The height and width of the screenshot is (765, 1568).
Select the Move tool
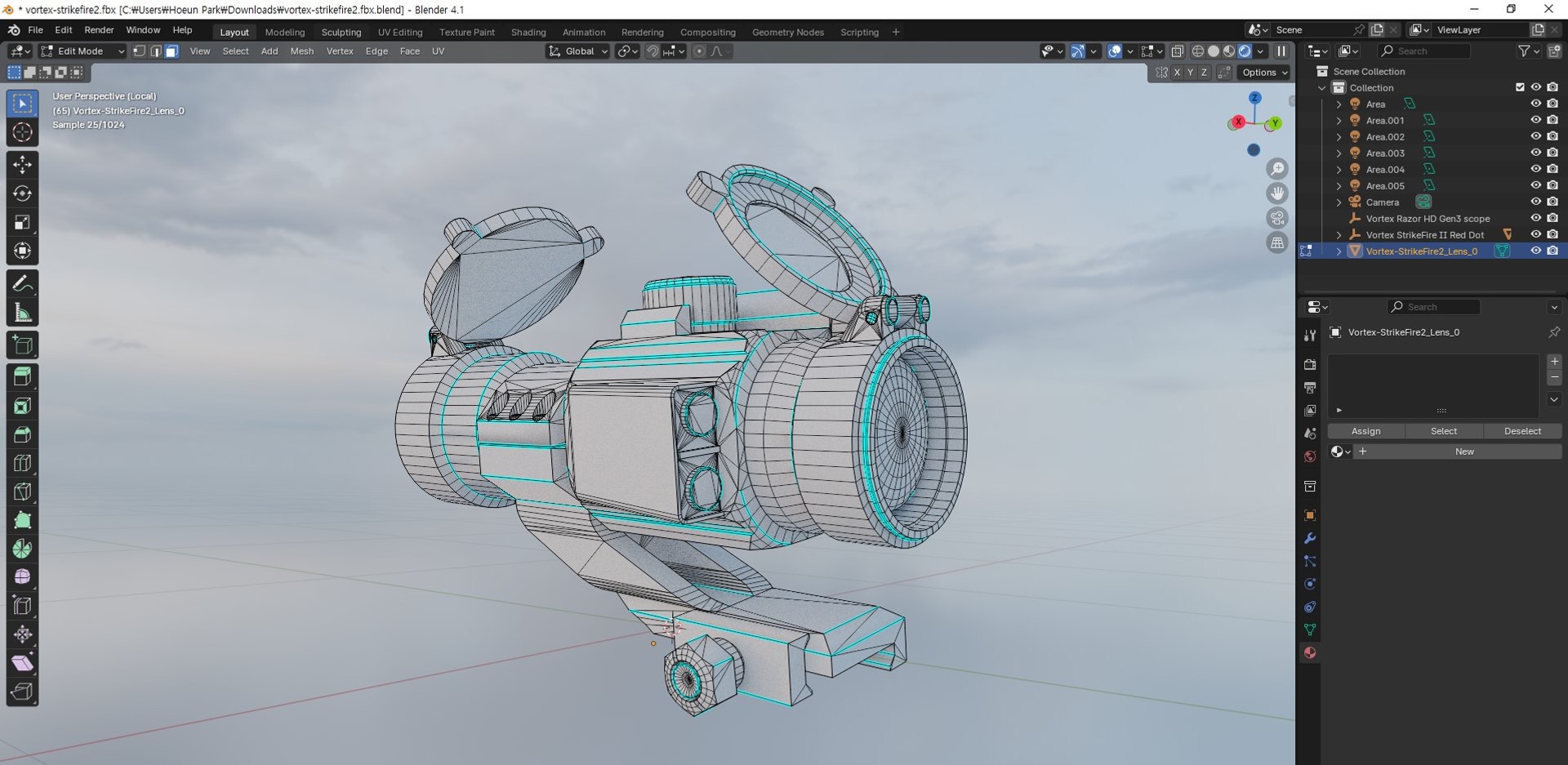coord(22,165)
